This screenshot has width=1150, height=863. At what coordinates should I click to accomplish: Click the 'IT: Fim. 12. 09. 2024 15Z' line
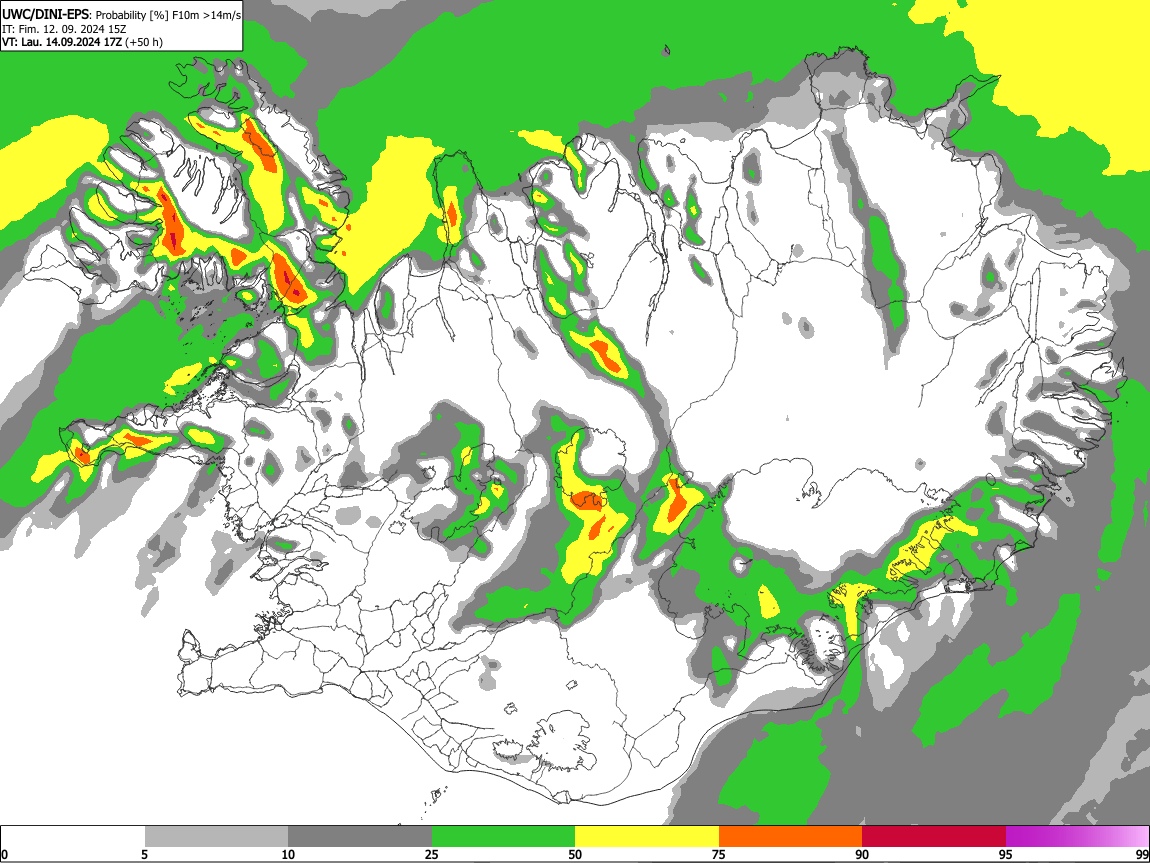(x=64, y=29)
